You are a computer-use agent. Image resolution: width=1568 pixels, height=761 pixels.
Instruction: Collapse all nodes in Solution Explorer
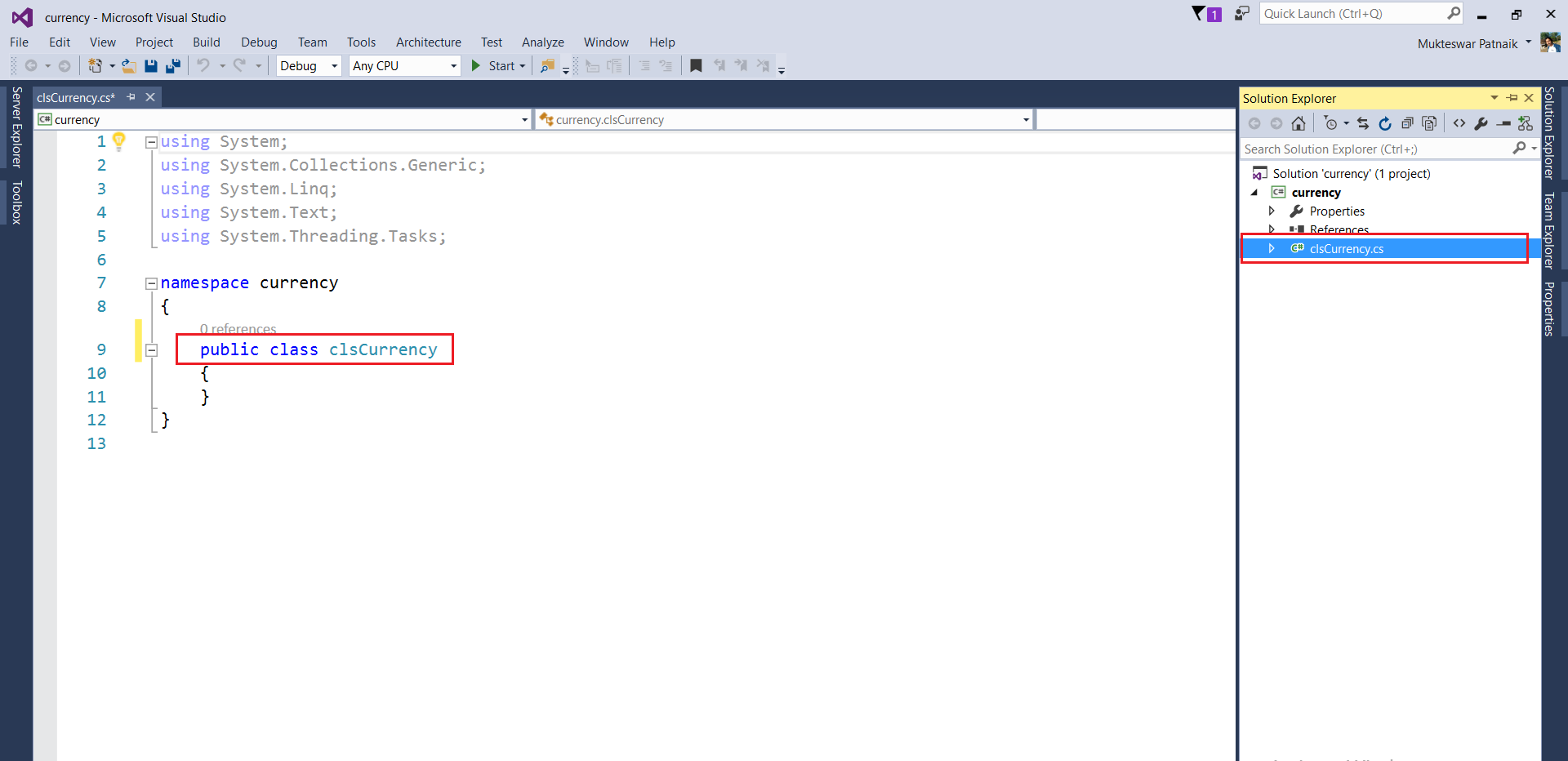pyautogui.click(x=1408, y=123)
